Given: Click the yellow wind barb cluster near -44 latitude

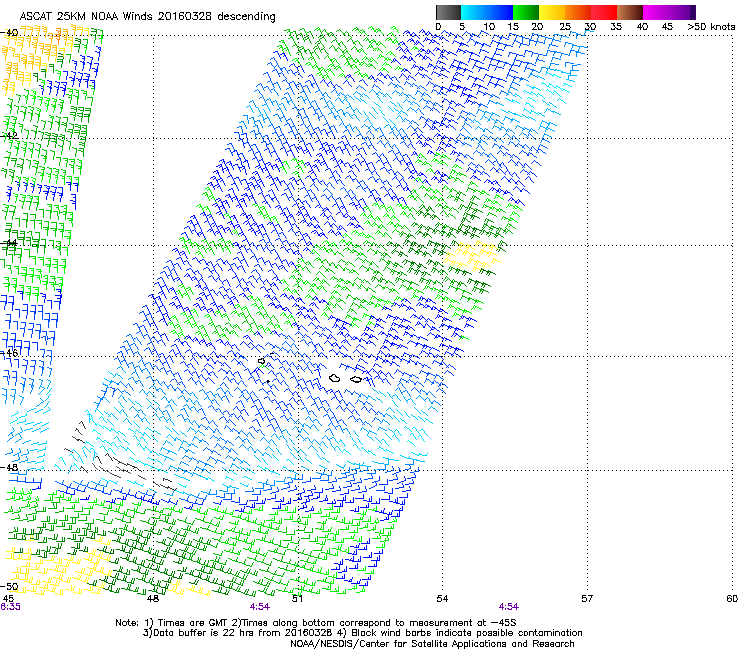Looking at the screenshot, I should click(x=471, y=256).
